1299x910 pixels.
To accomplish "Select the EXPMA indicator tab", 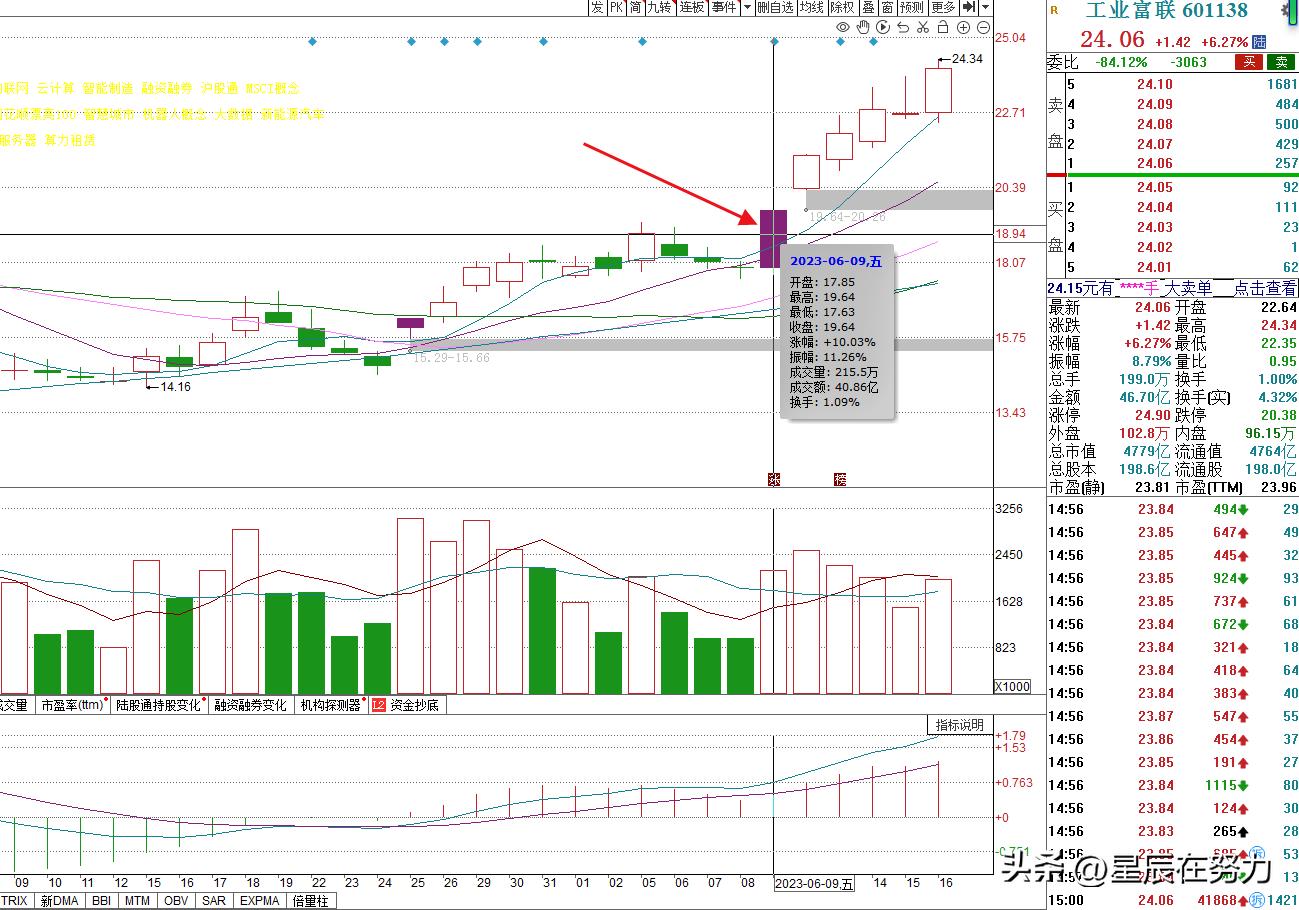I will click(260, 901).
